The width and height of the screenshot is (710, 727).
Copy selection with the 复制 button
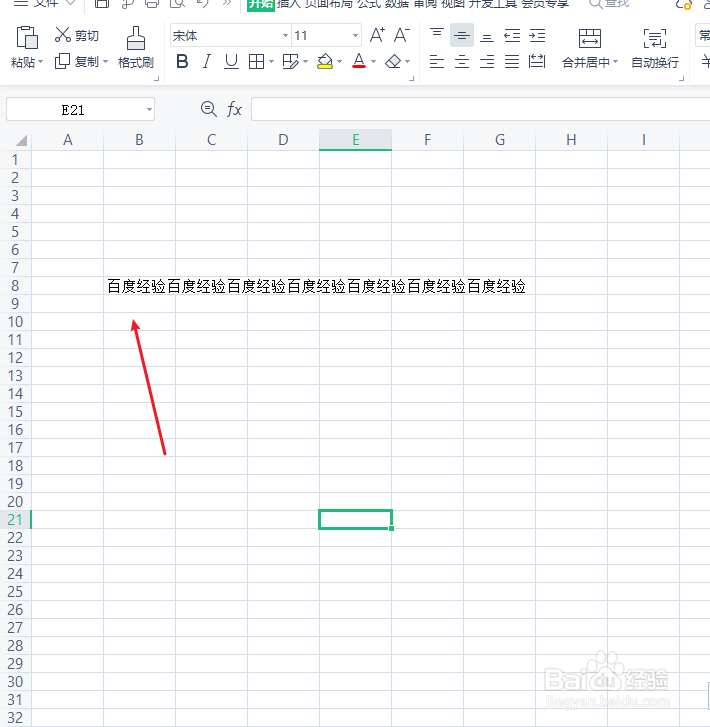coord(77,61)
